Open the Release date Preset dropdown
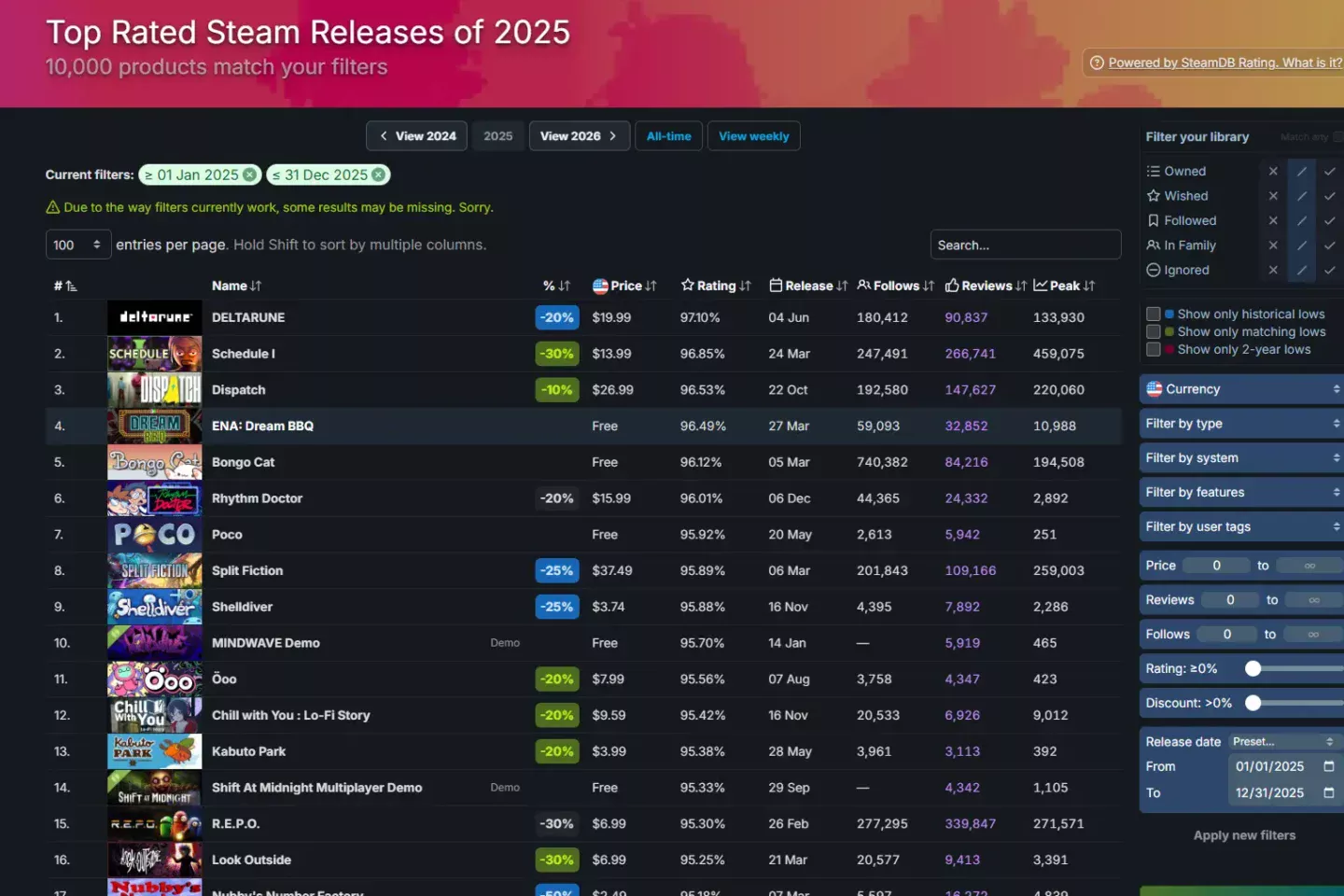This screenshot has width=1344, height=896. [x=1283, y=741]
